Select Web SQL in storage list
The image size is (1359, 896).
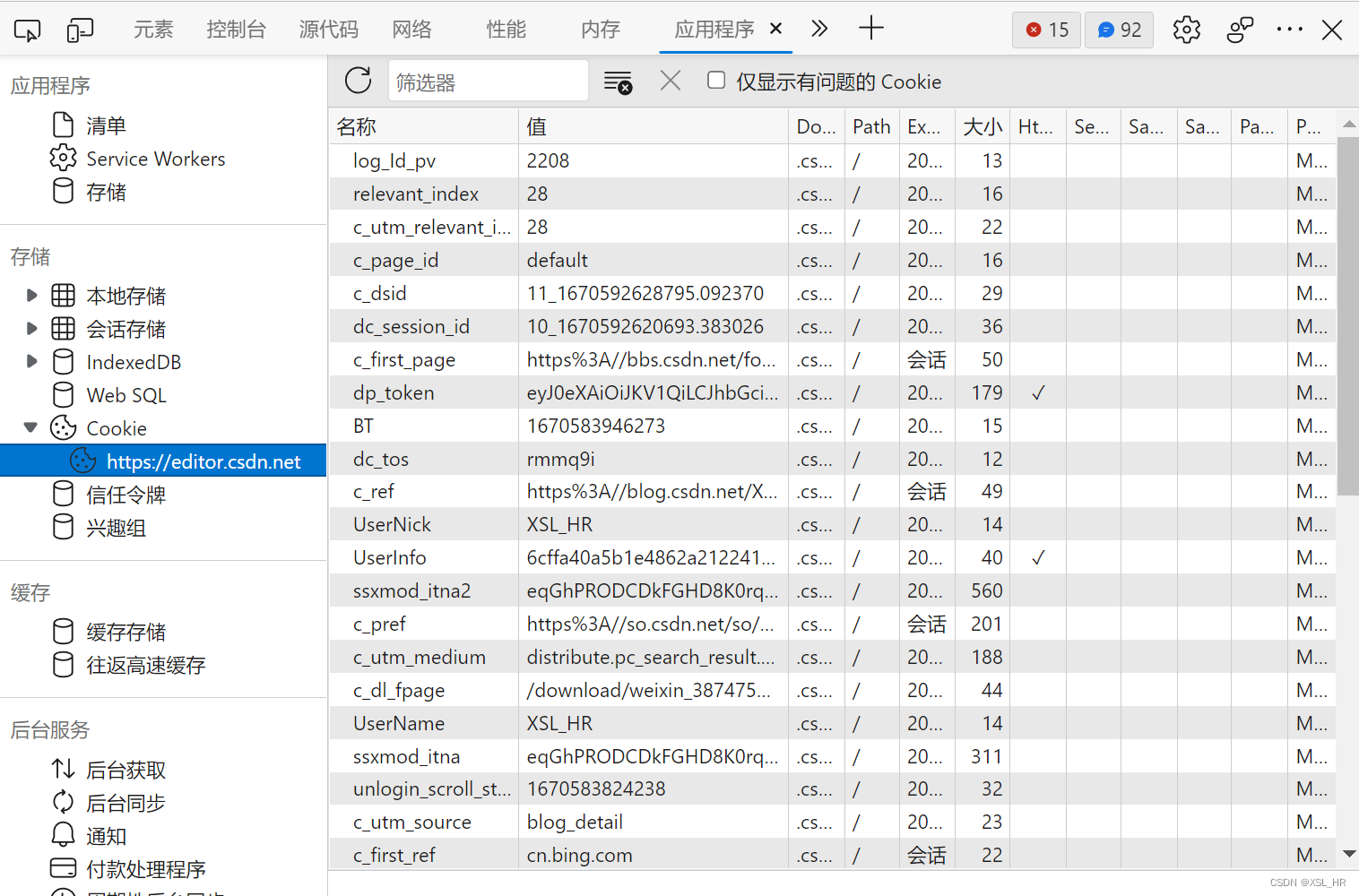click(126, 395)
